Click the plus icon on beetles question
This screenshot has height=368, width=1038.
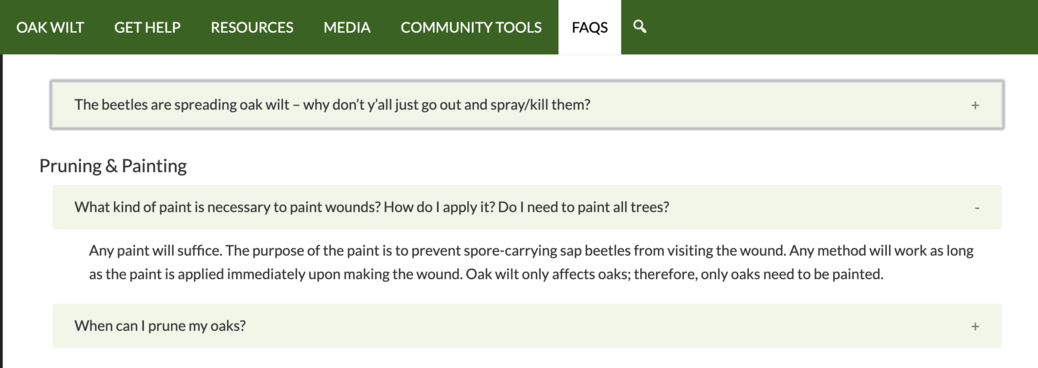(975, 105)
